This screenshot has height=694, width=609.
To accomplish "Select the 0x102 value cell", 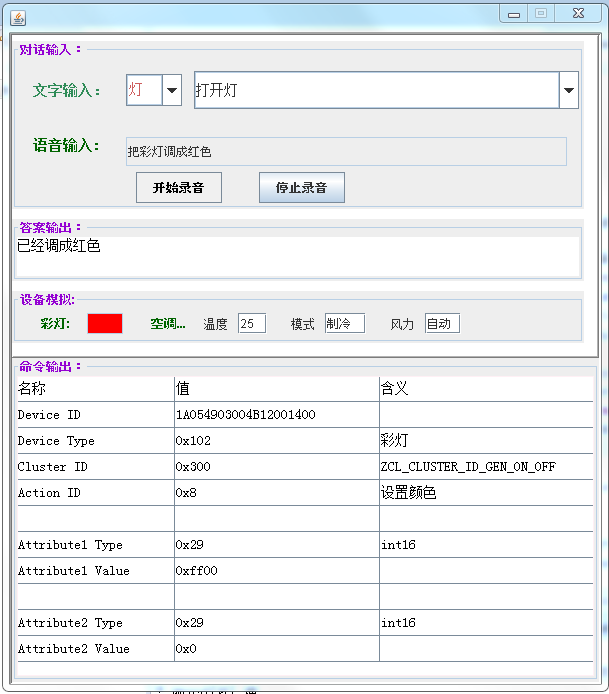I will point(277,441).
